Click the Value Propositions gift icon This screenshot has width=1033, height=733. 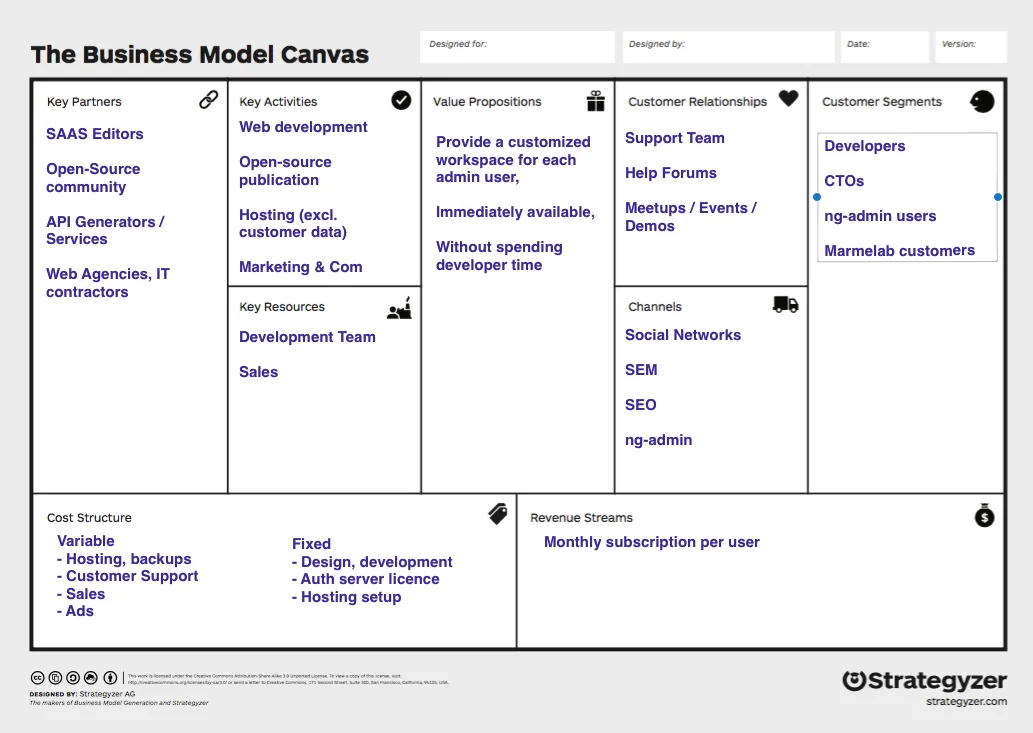(x=596, y=101)
